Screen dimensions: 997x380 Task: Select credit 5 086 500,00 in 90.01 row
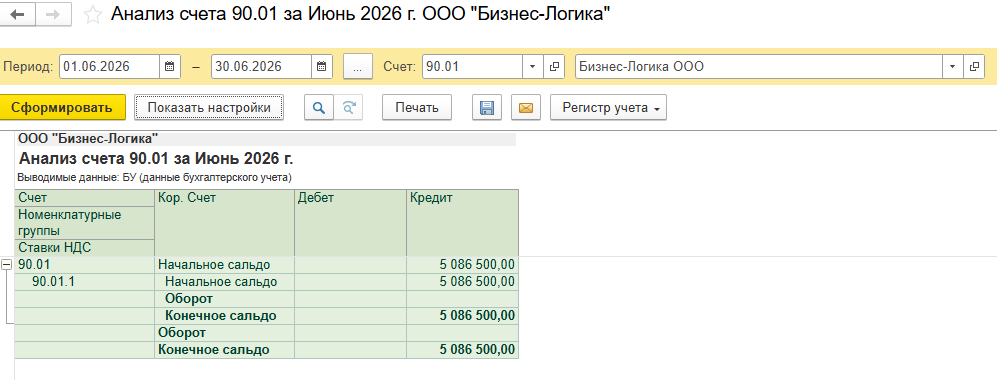pyautogui.click(x=462, y=264)
